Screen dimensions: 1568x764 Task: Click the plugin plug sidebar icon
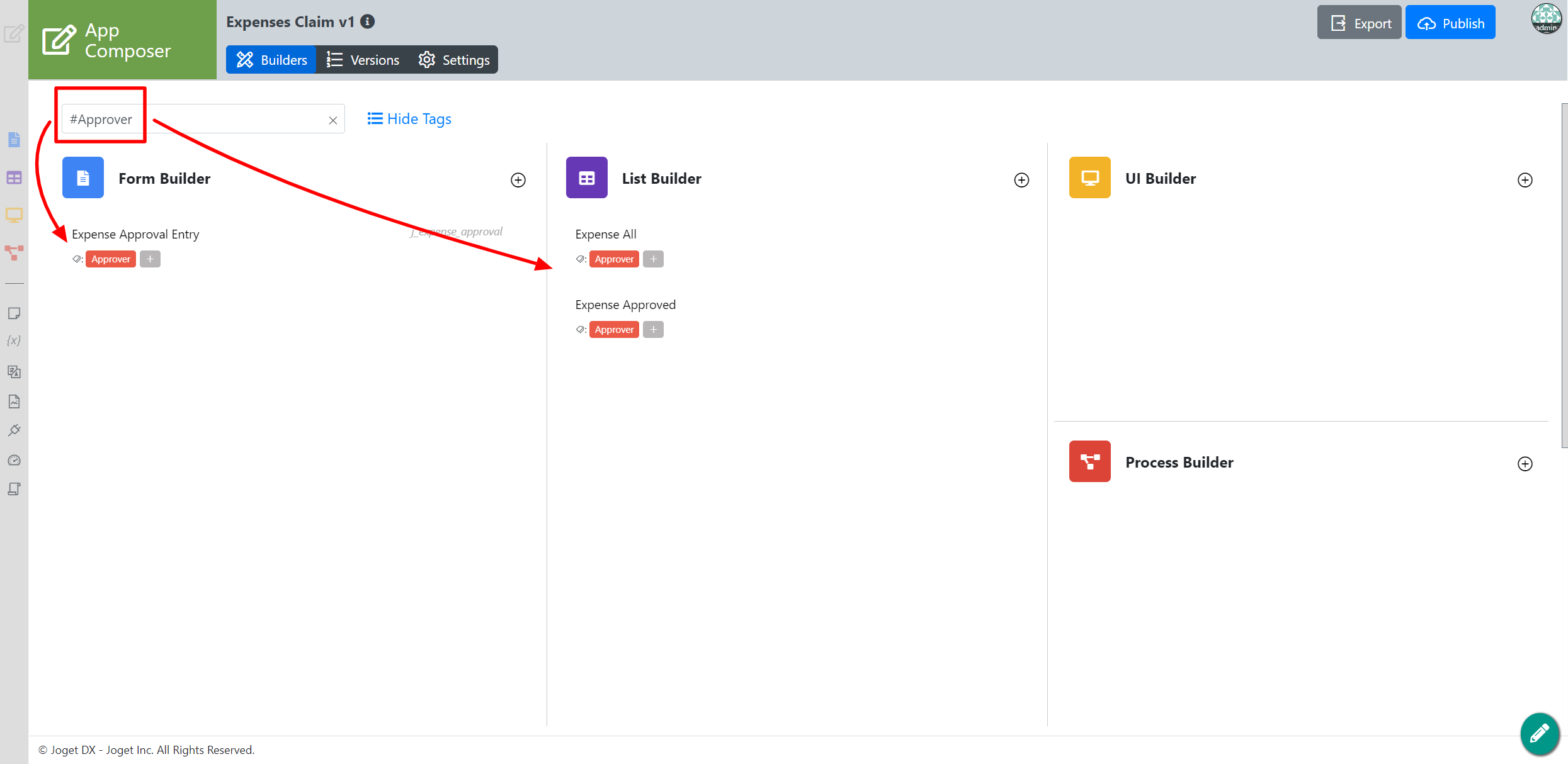click(14, 430)
